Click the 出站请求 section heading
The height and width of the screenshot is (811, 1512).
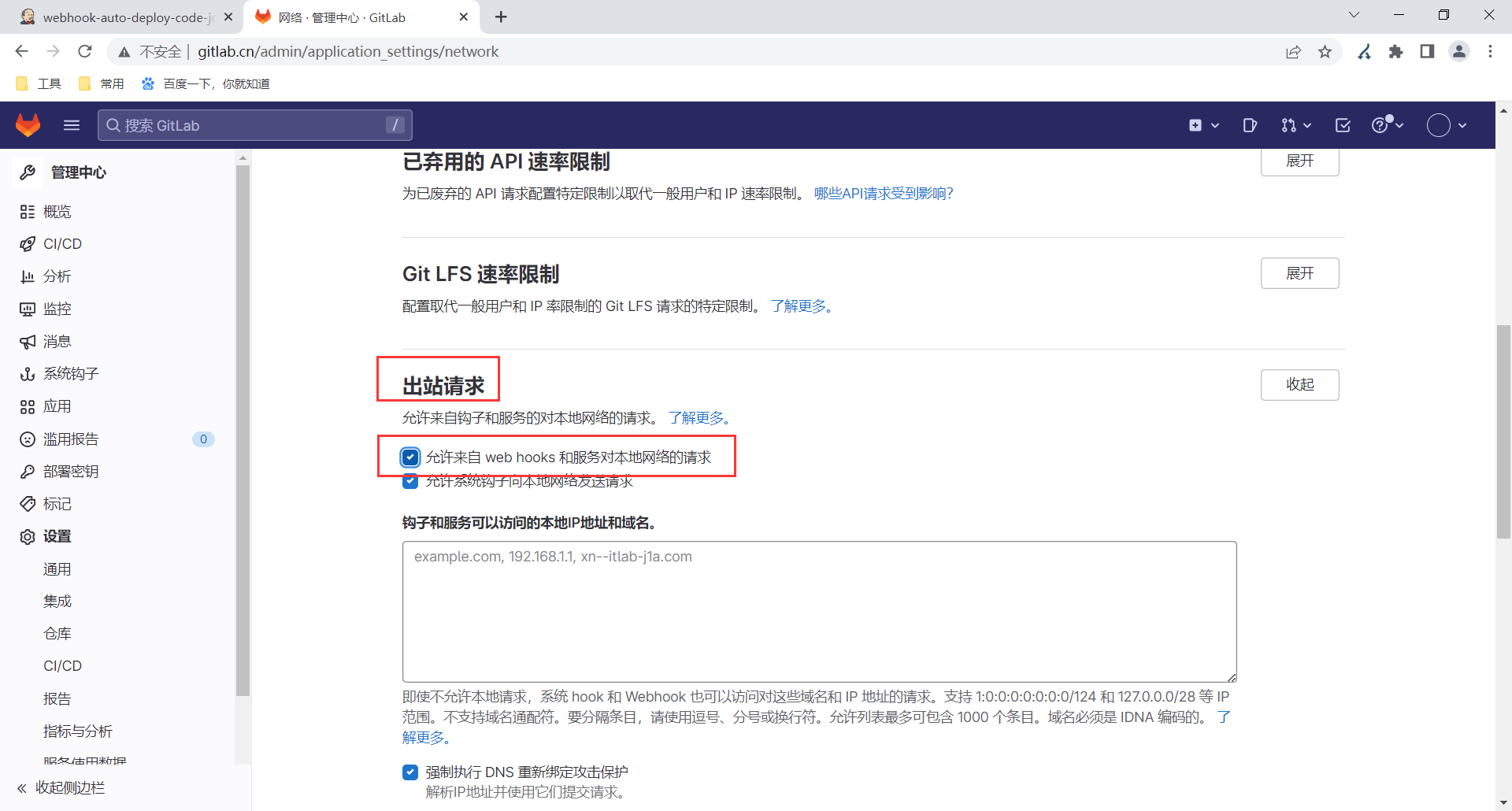(443, 386)
